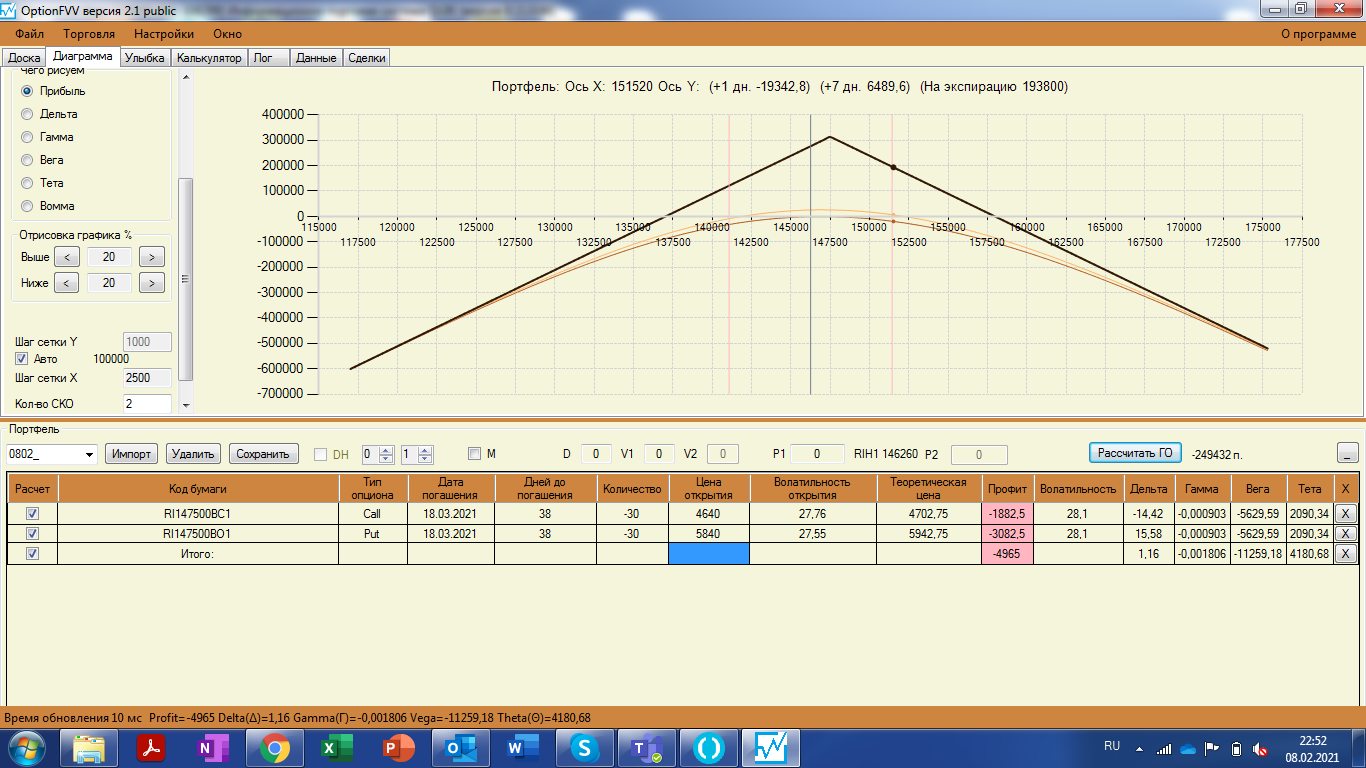Open the Настройки menu

tap(164, 34)
